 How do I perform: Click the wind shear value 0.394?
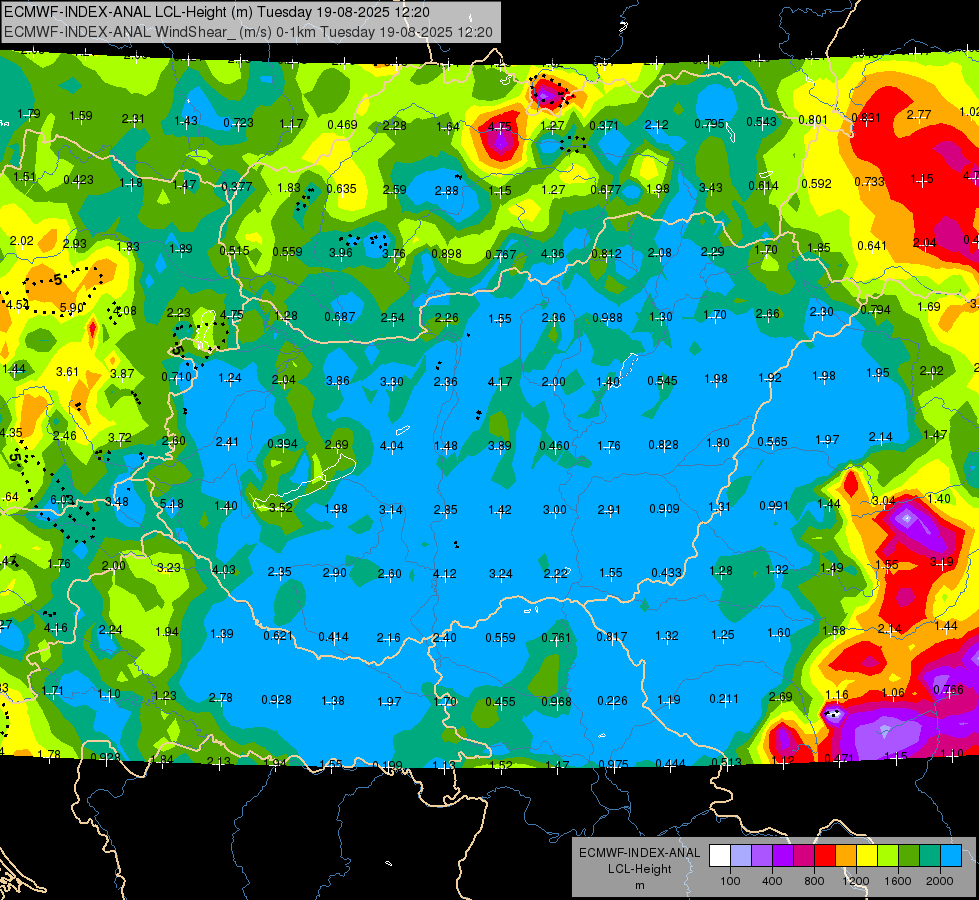(282, 443)
